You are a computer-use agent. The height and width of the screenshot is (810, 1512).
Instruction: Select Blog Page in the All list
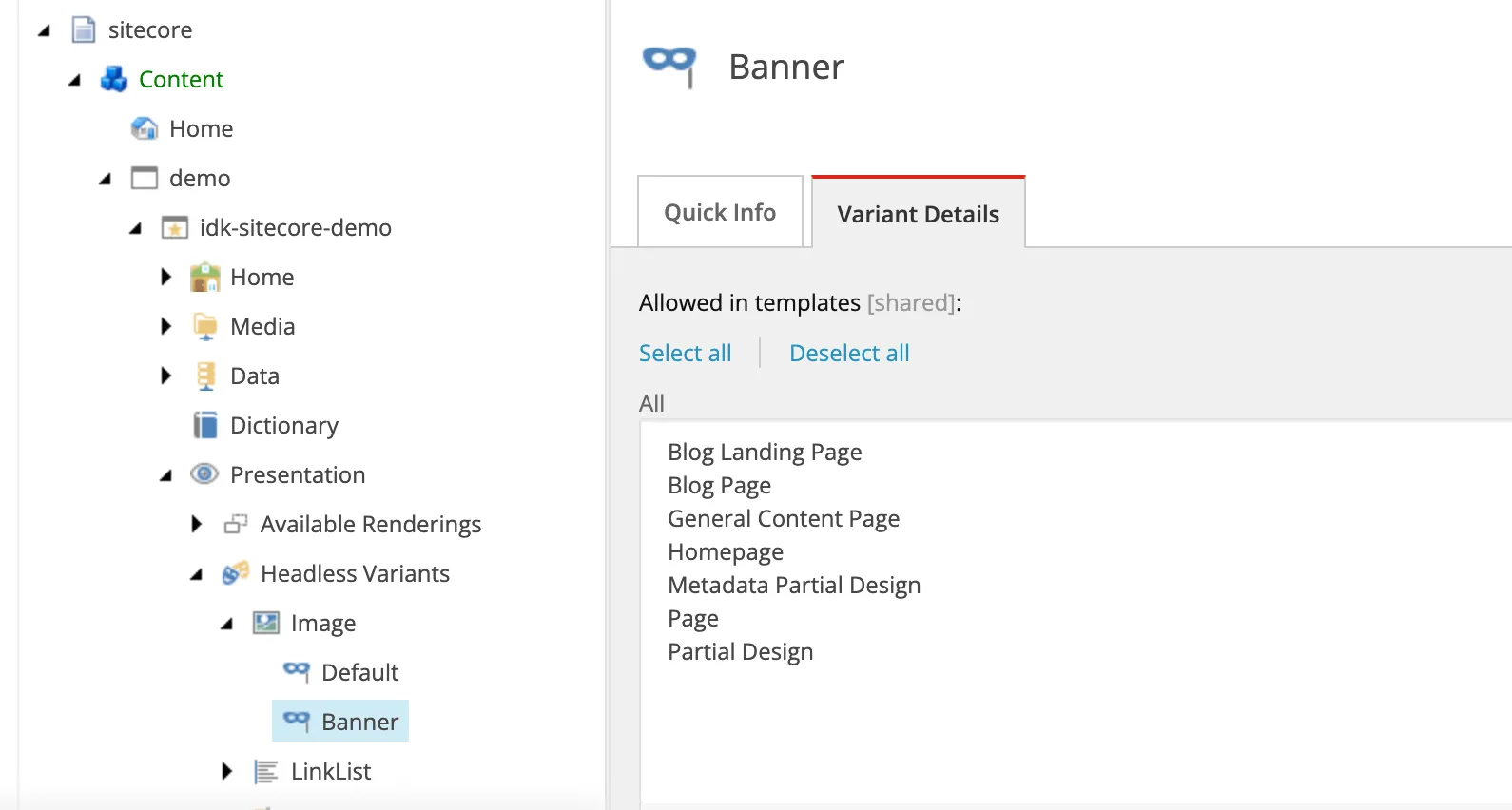(719, 486)
